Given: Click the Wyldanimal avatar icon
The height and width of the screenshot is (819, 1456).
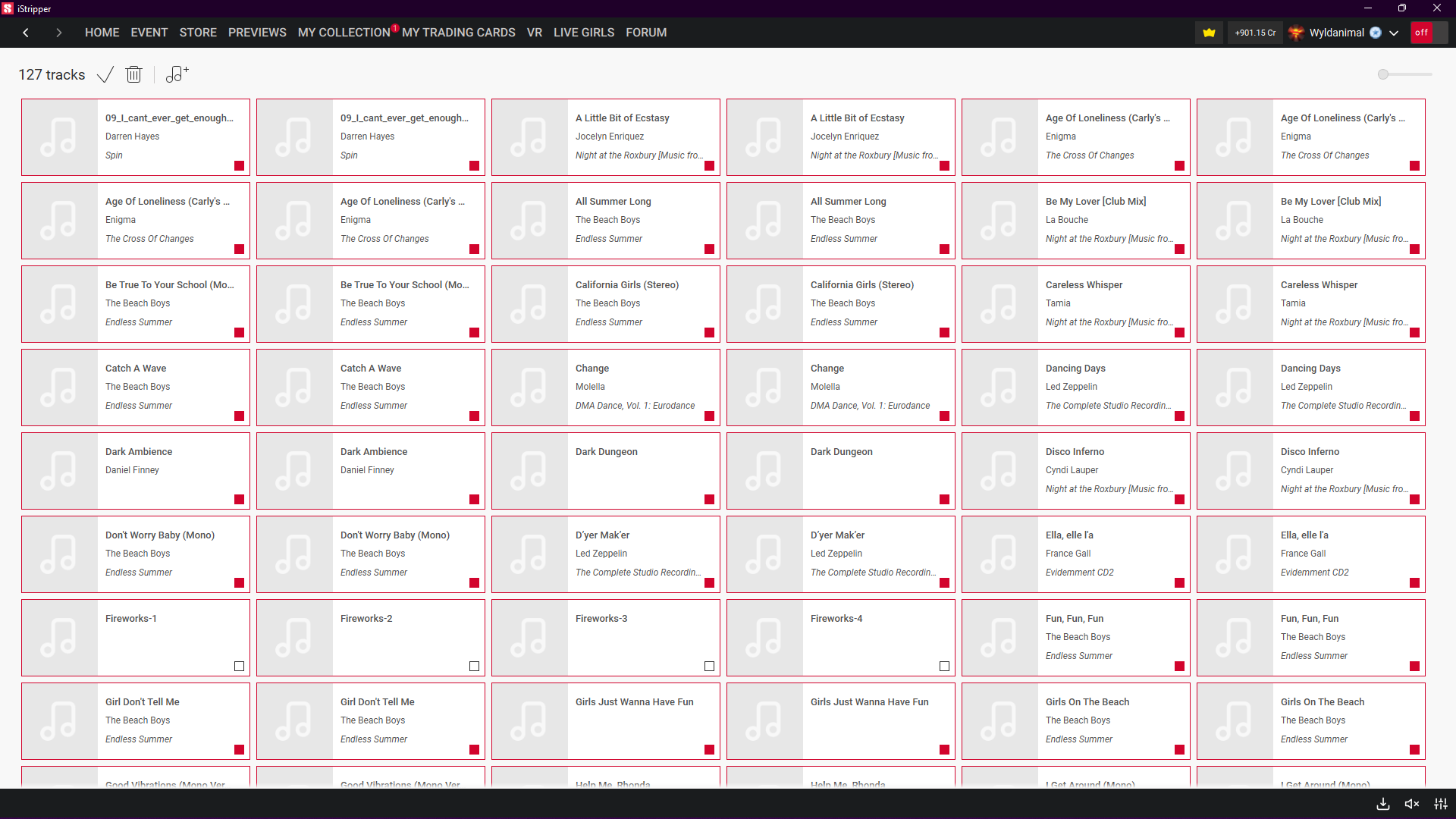Looking at the screenshot, I should (x=1296, y=33).
